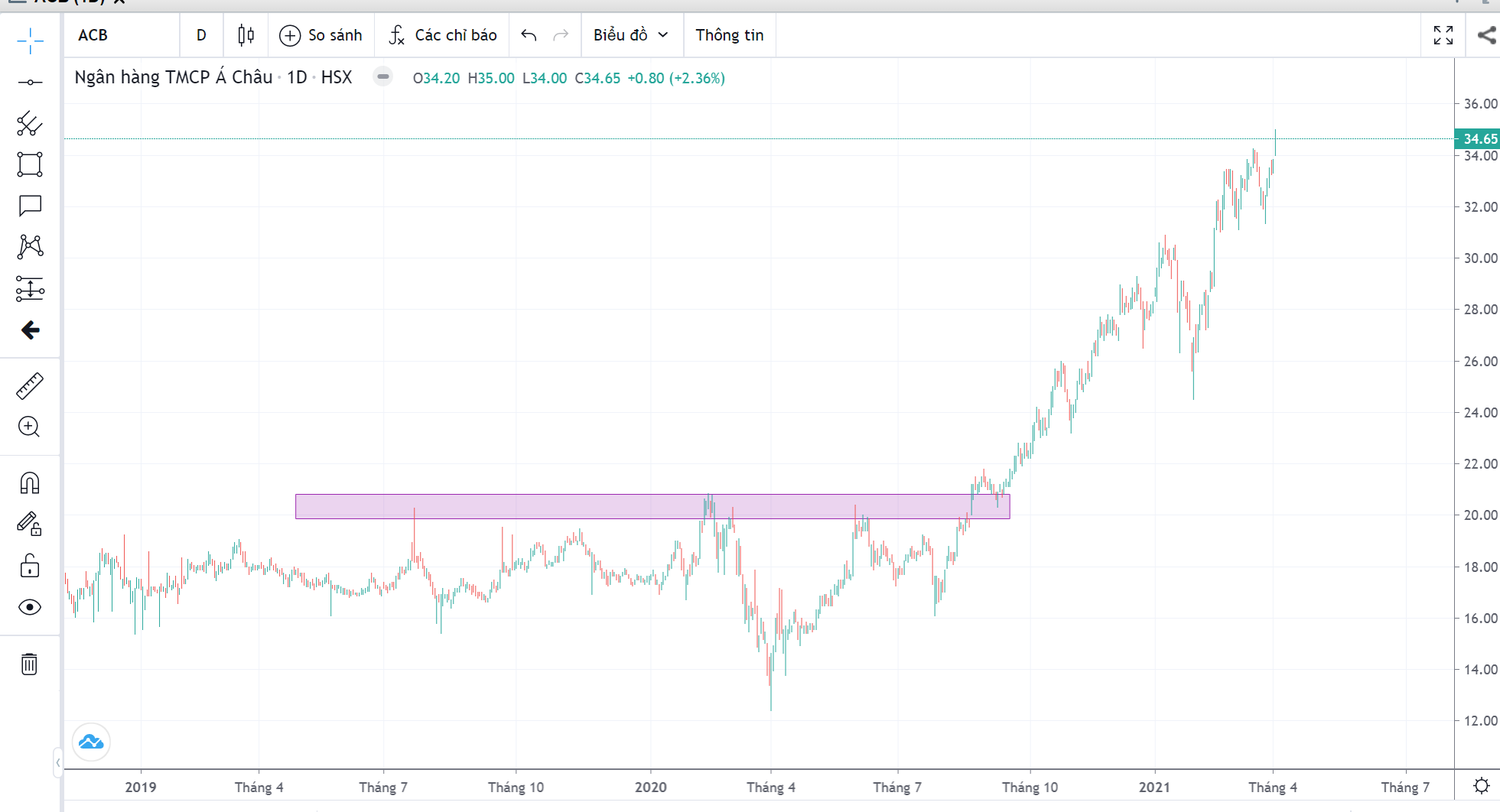This screenshot has height=812, width=1500.
Task: Open the D timeframe interval selector
Action: (201, 35)
